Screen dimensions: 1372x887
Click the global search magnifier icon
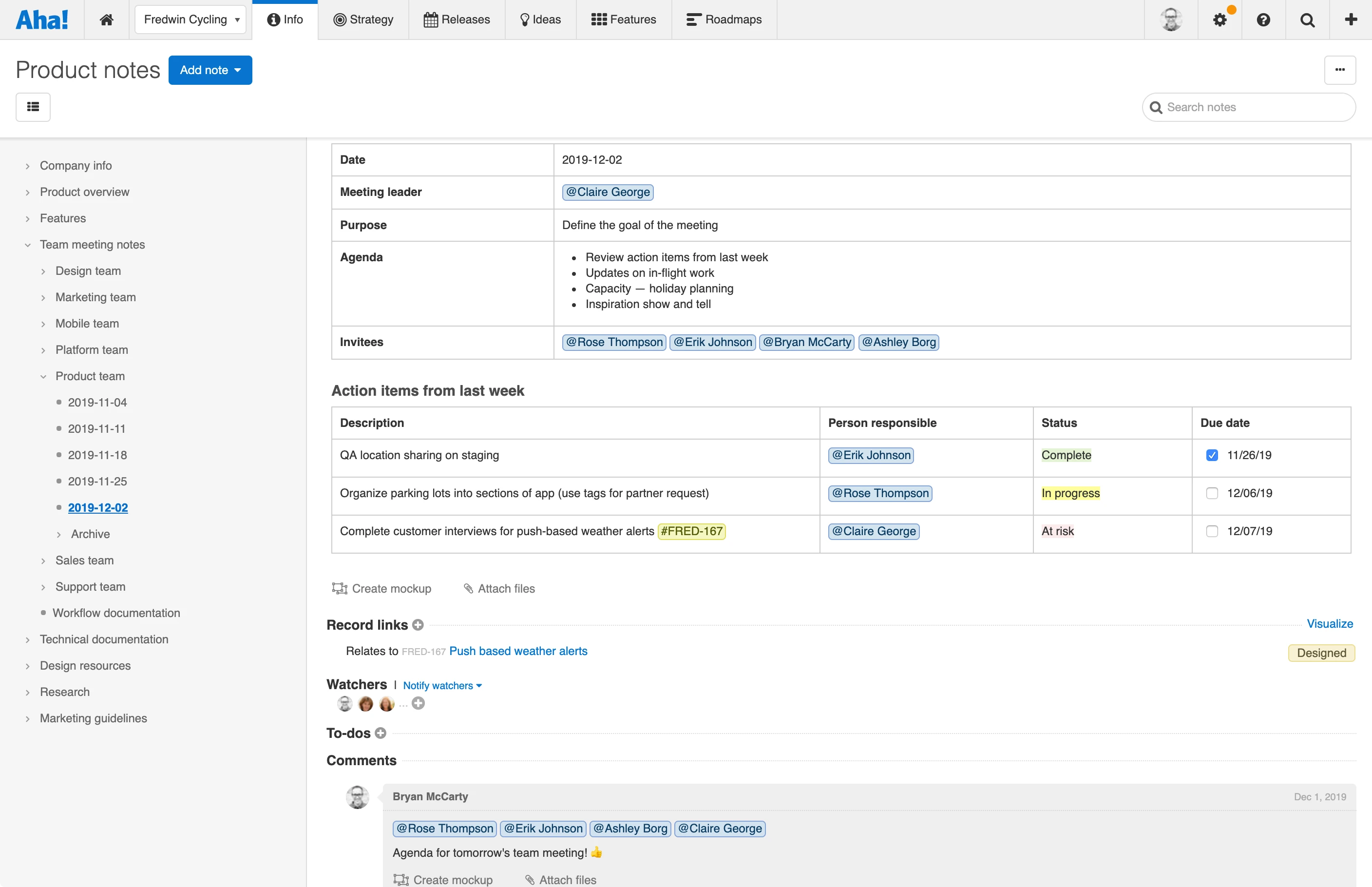(1307, 19)
